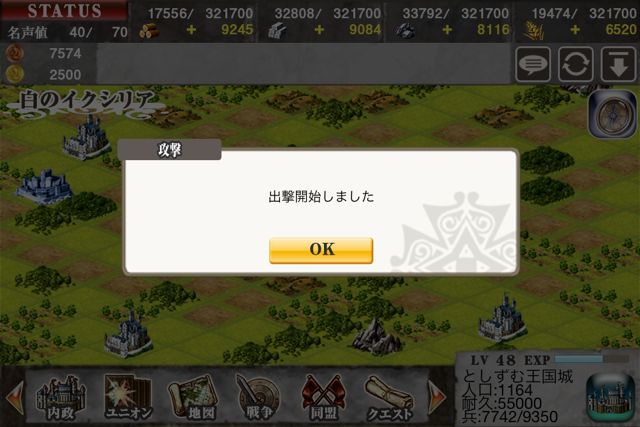Open the STATUS tab header

(x=64, y=11)
